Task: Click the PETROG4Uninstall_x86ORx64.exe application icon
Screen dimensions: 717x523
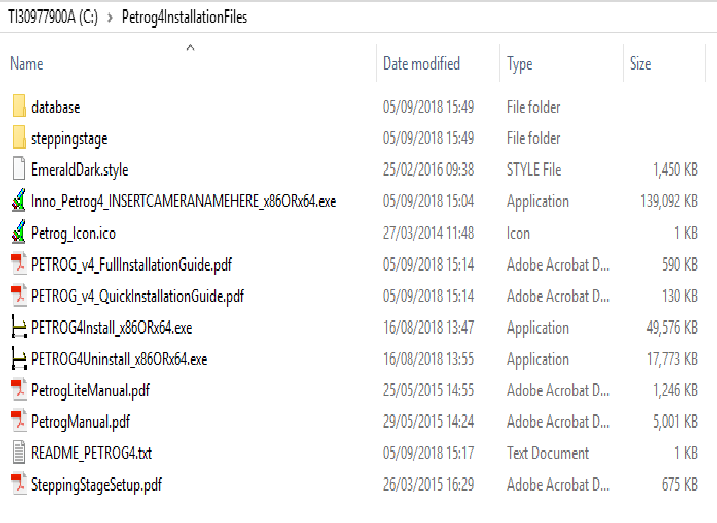Action: pyautogui.click(x=19, y=359)
